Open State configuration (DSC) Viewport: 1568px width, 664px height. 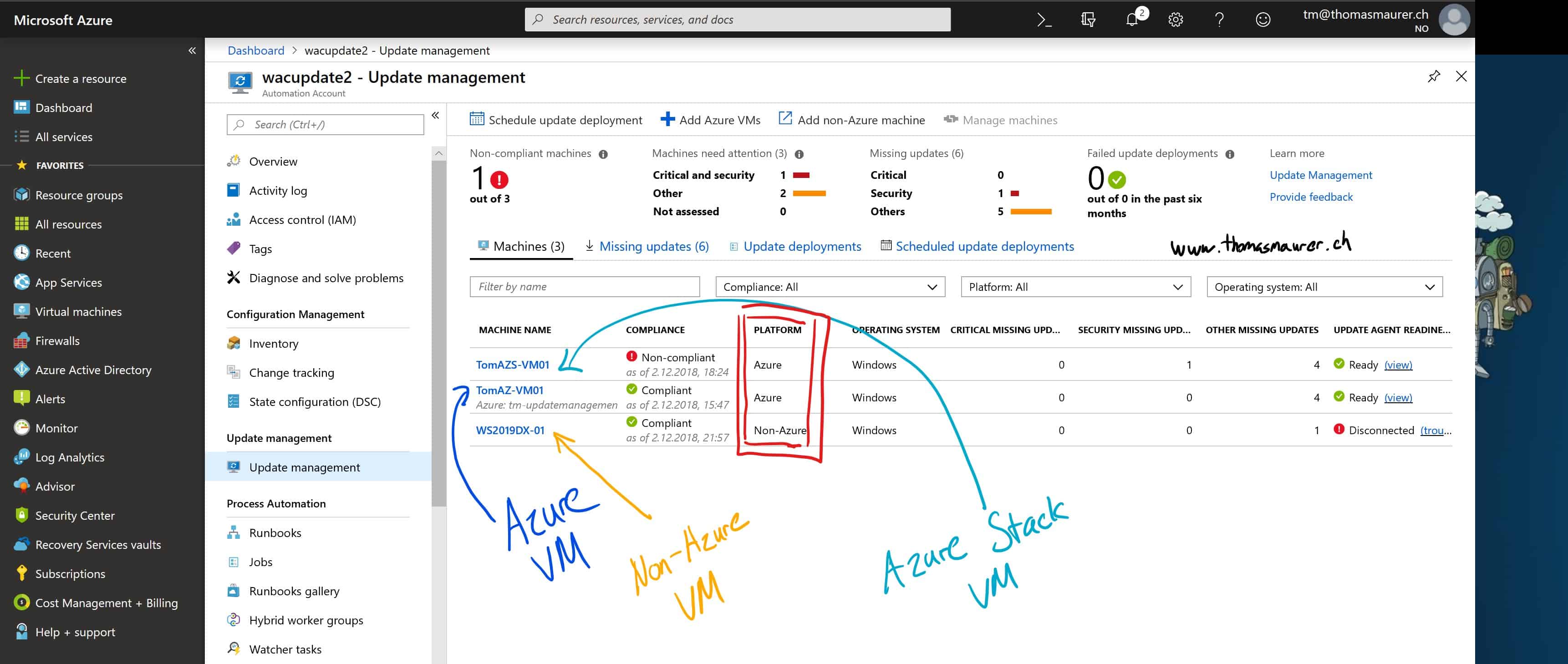[315, 402]
